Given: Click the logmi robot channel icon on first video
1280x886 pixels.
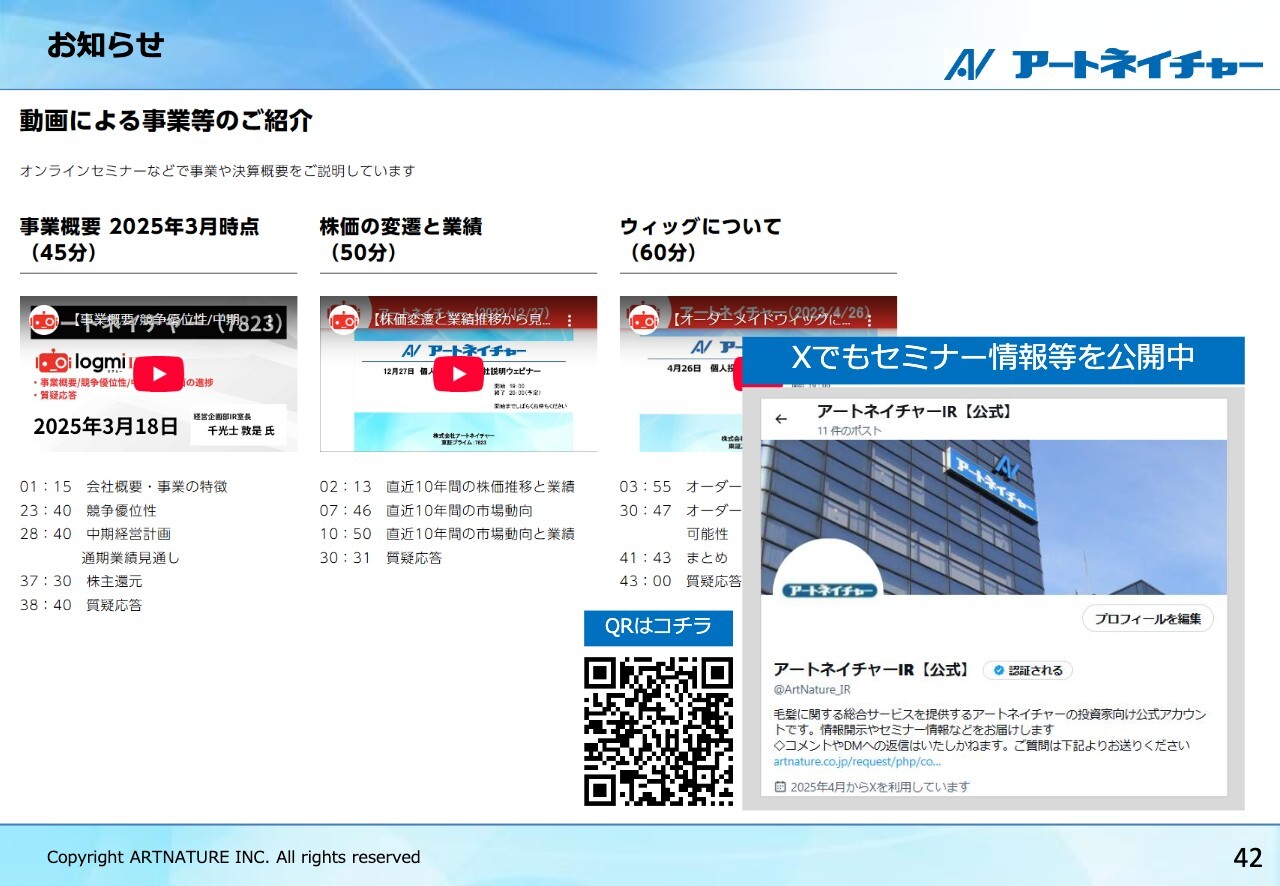Looking at the screenshot, I should pyautogui.click(x=44, y=320).
